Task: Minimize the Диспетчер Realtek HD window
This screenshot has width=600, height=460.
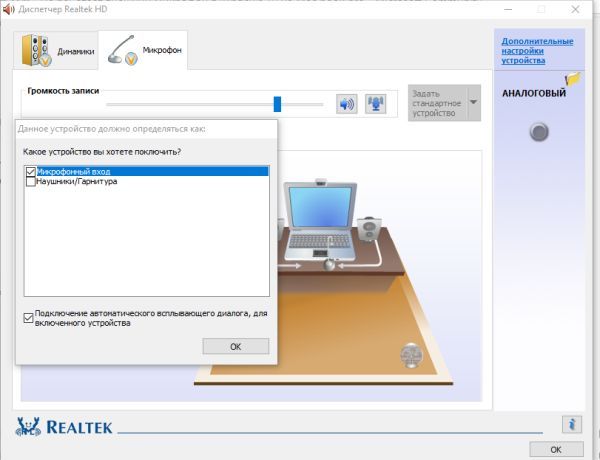Action: point(508,9)
